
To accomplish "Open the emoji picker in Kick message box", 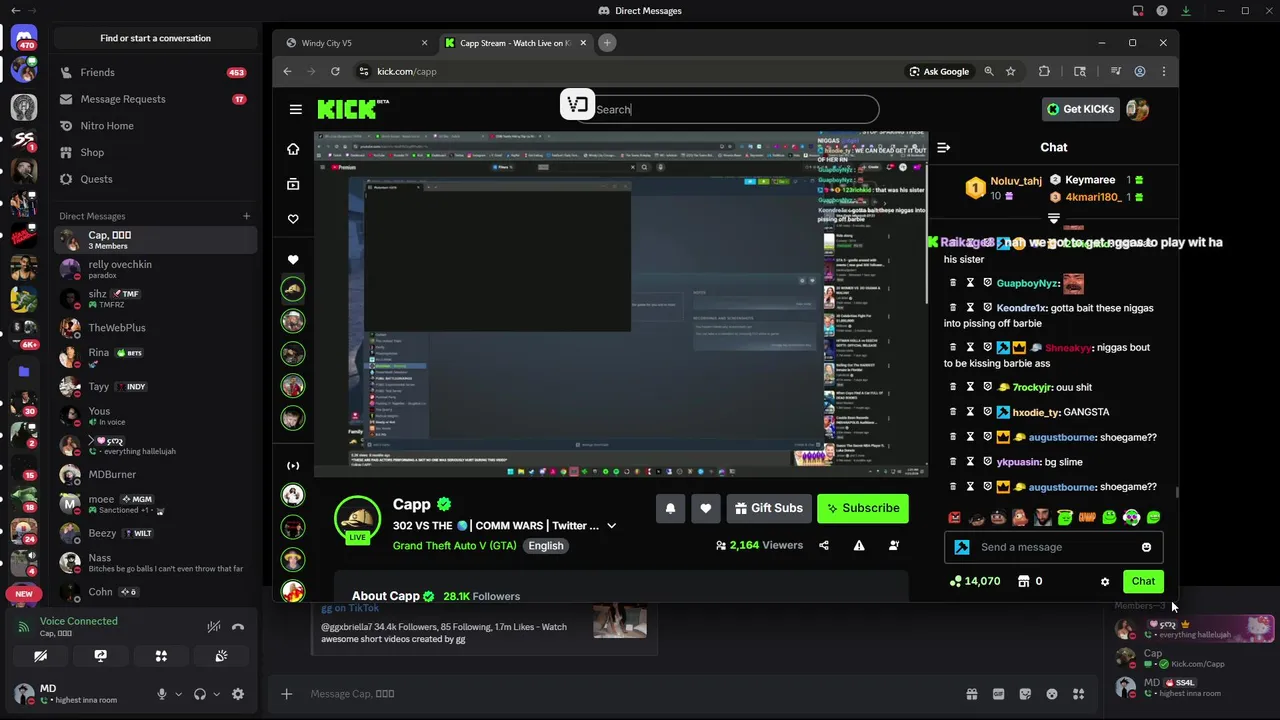I will 1146,547.
